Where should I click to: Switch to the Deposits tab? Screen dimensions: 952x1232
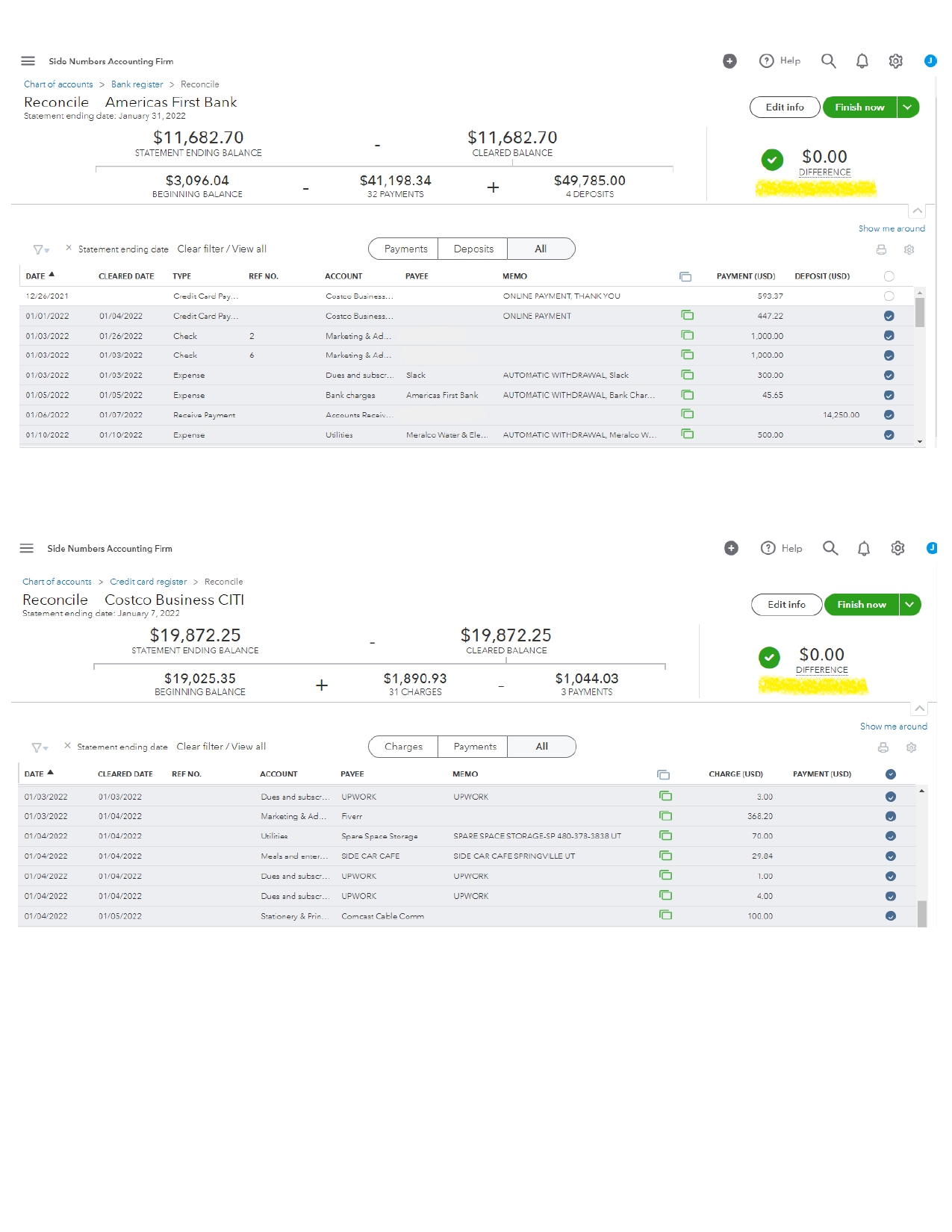pyautogui.click(x=473, y=249)
